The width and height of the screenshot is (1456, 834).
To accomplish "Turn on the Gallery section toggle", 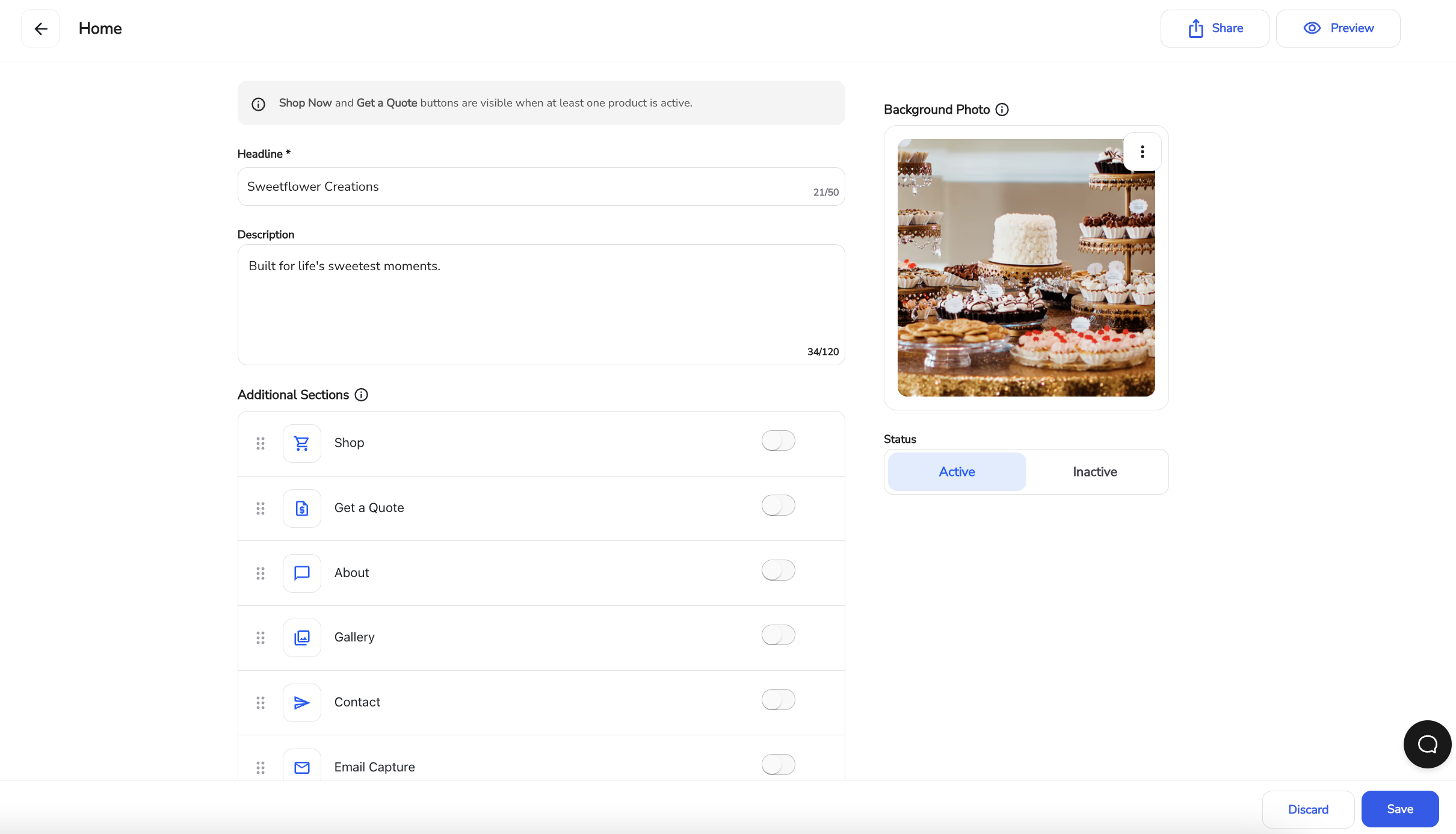I will pyautogui.click(x=778, y=635).
